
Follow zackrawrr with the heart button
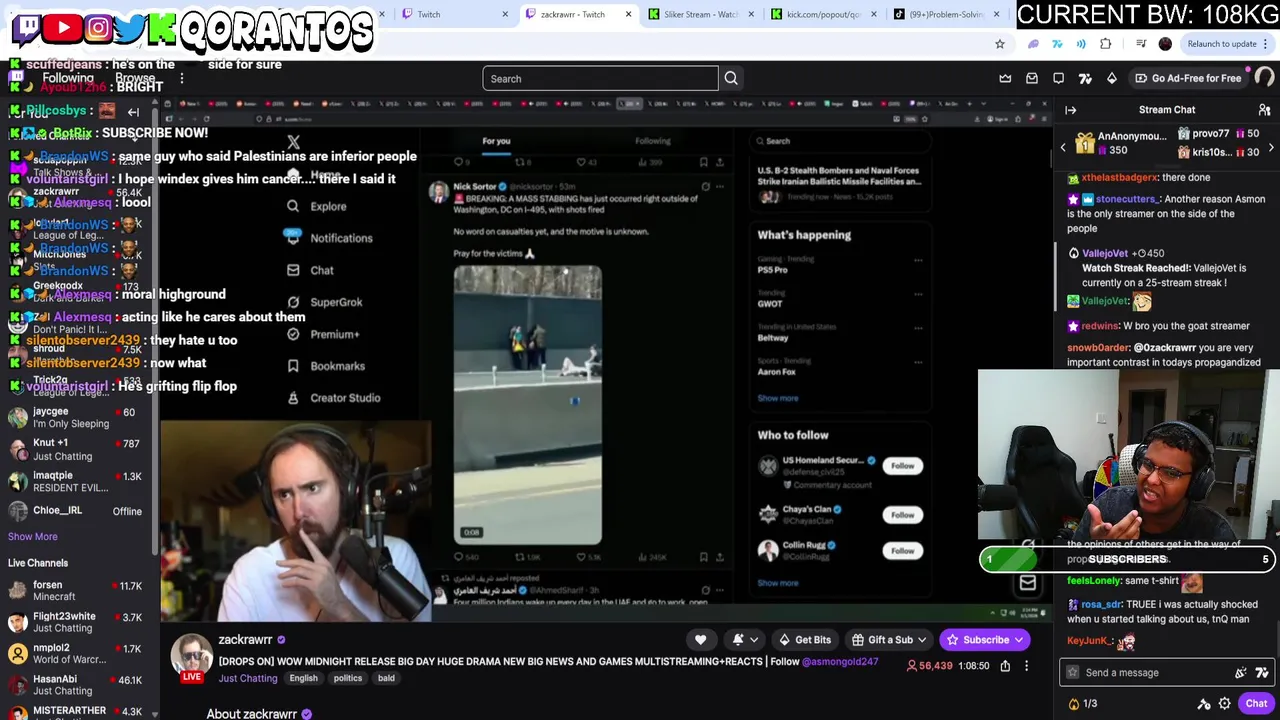click(x=700, y=640)
